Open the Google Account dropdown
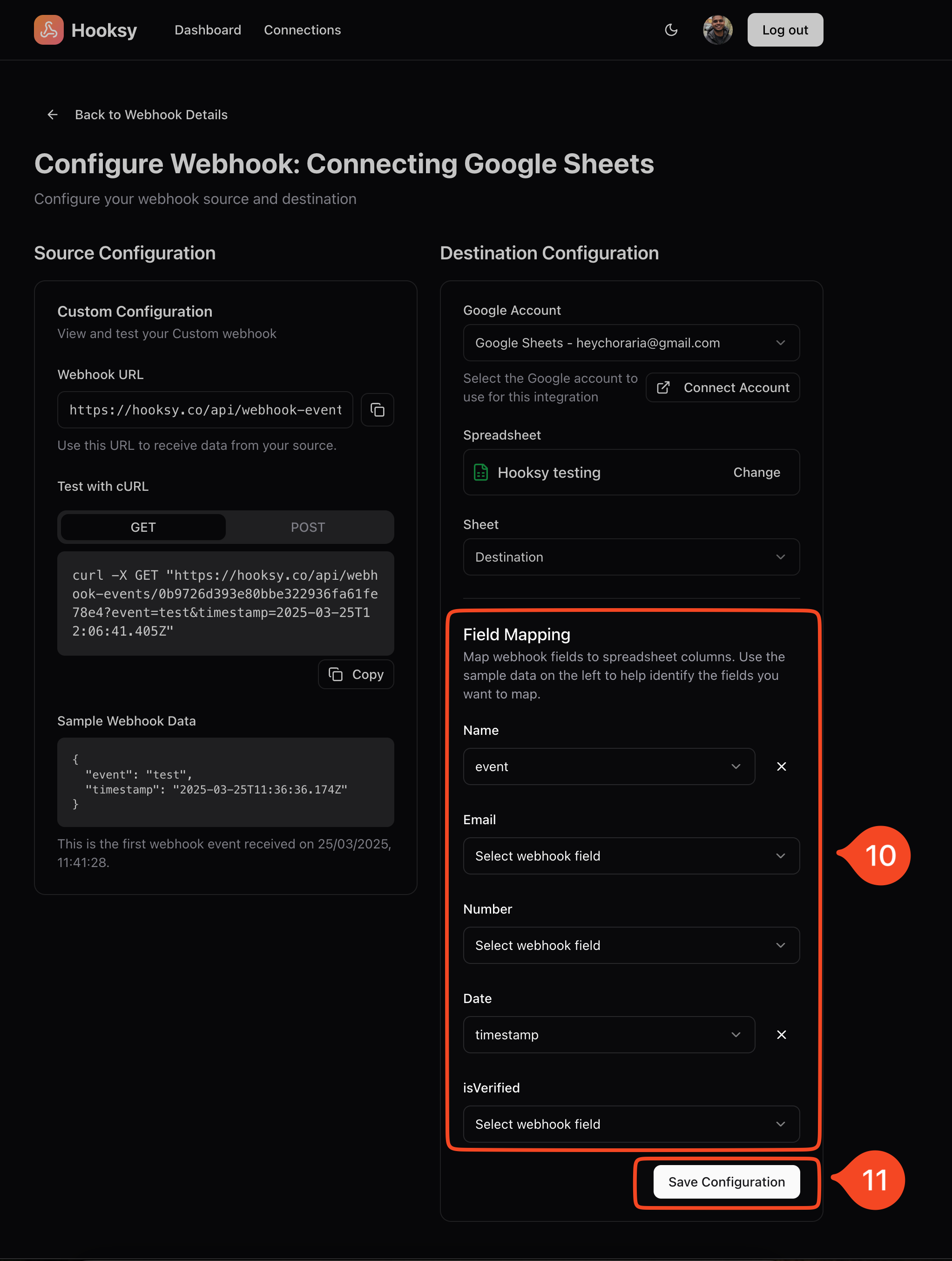Screen dimensions: 952x1261 [x=631, y=343]
